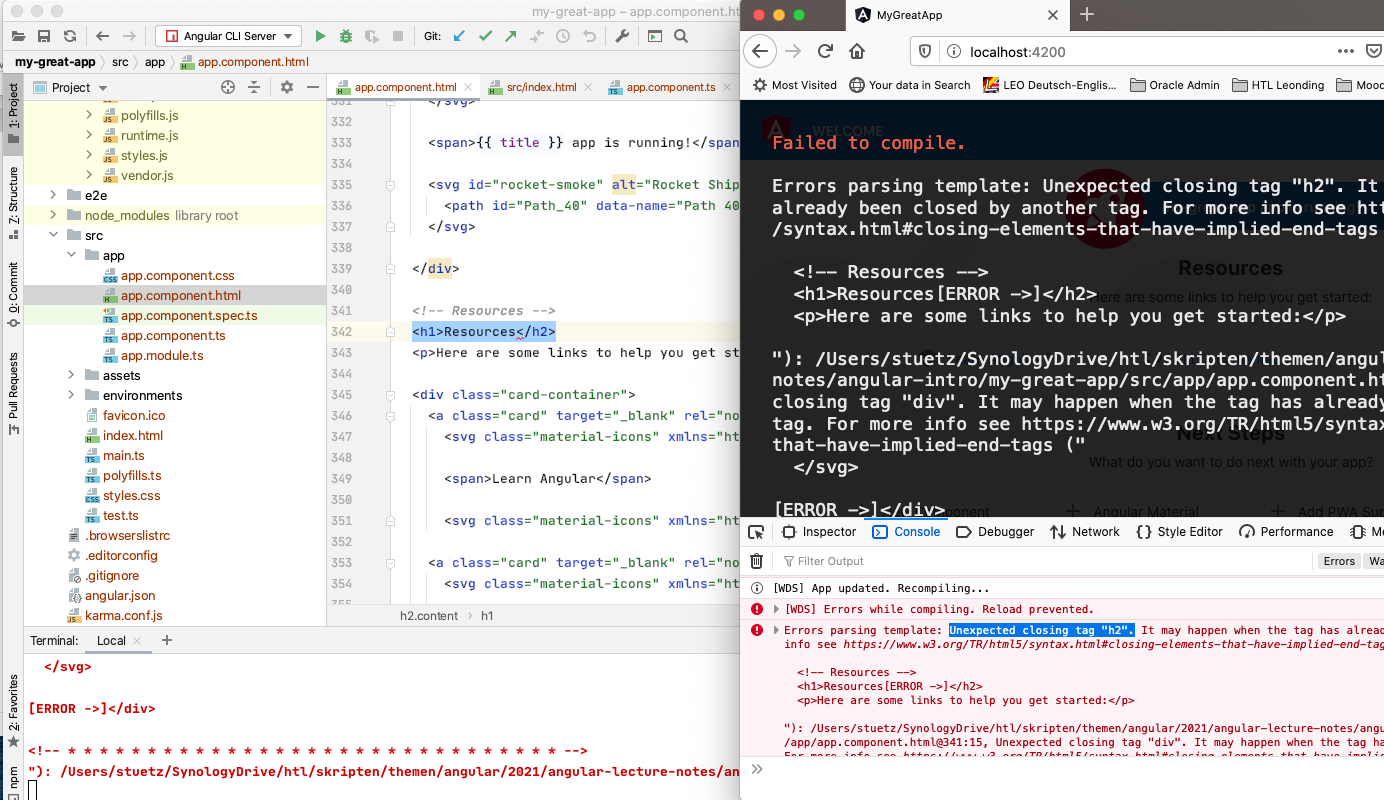Navigate back with WebStorm's left arrow icon
Screen dimensions: 1384x800
(x=103, y=36)
